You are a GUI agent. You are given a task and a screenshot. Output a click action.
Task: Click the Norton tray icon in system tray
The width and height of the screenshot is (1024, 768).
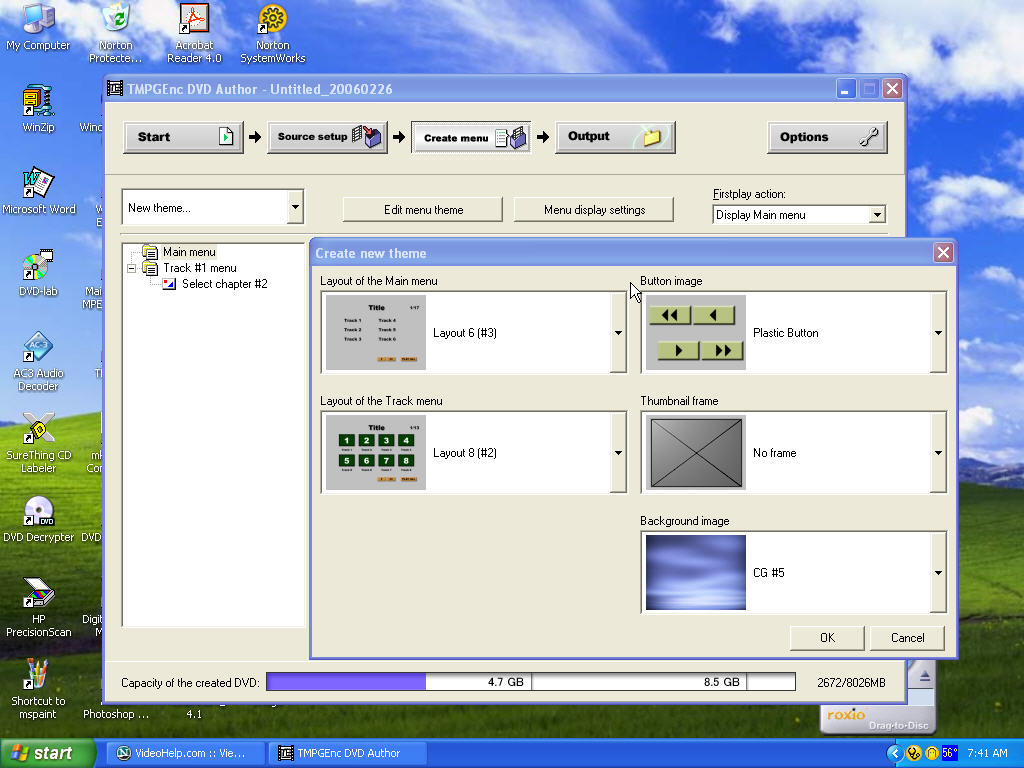click(914, 753)
